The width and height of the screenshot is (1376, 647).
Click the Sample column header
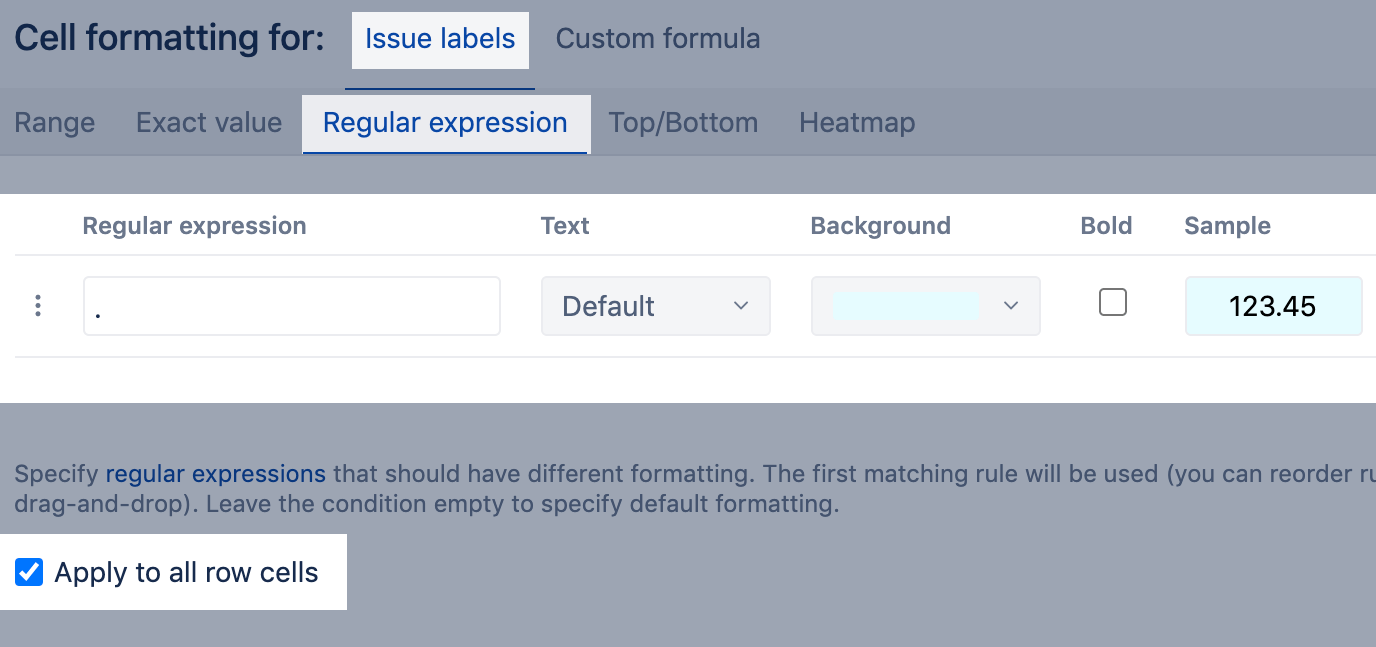click(1227, 226)
